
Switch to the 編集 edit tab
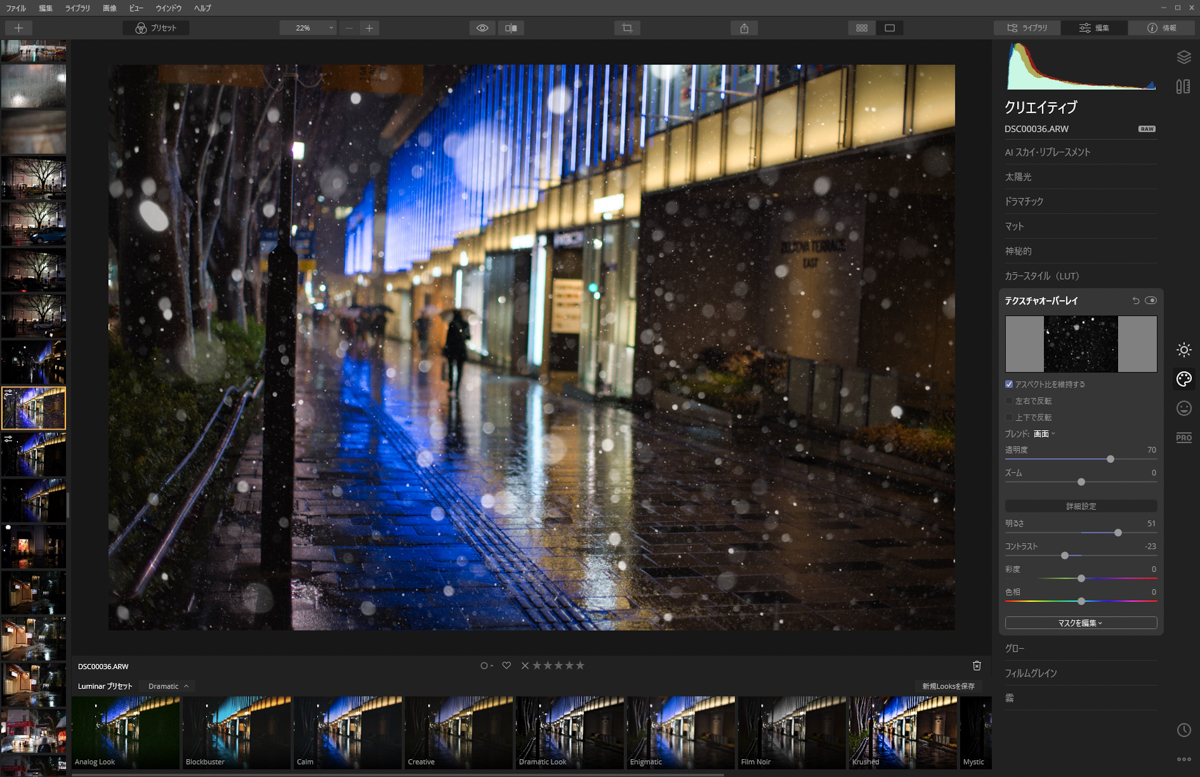[1094, 28]
